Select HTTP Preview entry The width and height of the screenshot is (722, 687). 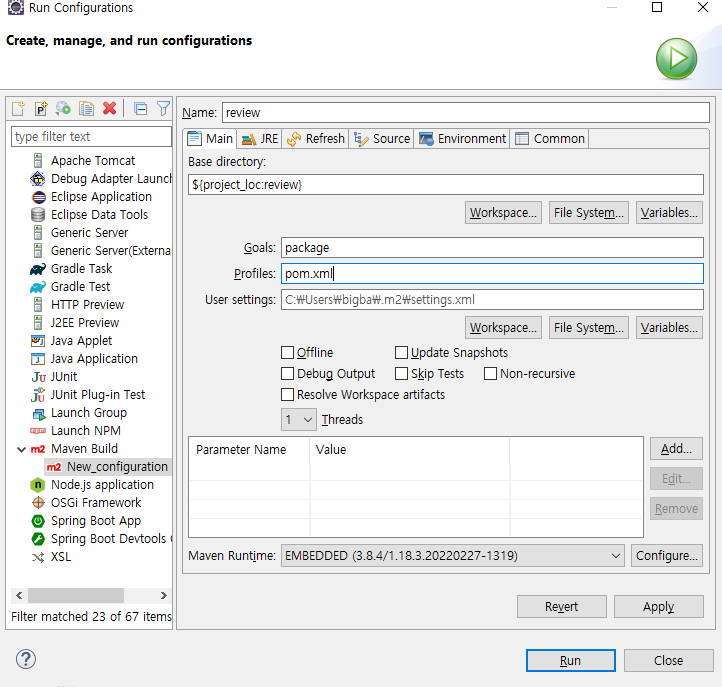78,305
